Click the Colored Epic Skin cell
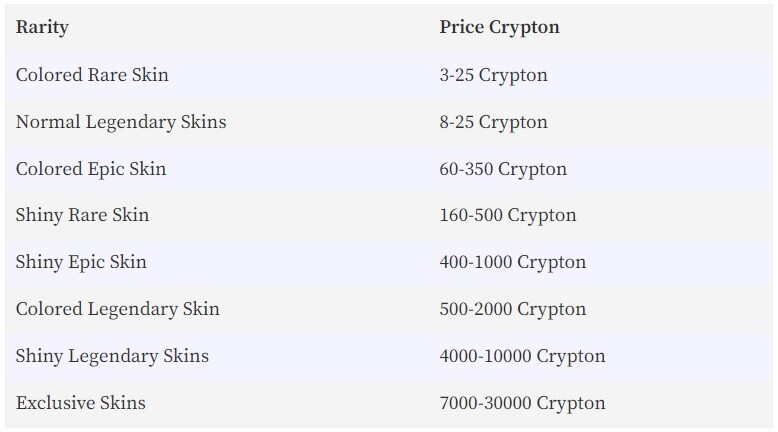This screenshot has width=778, height=432. (x=91, y=169)
